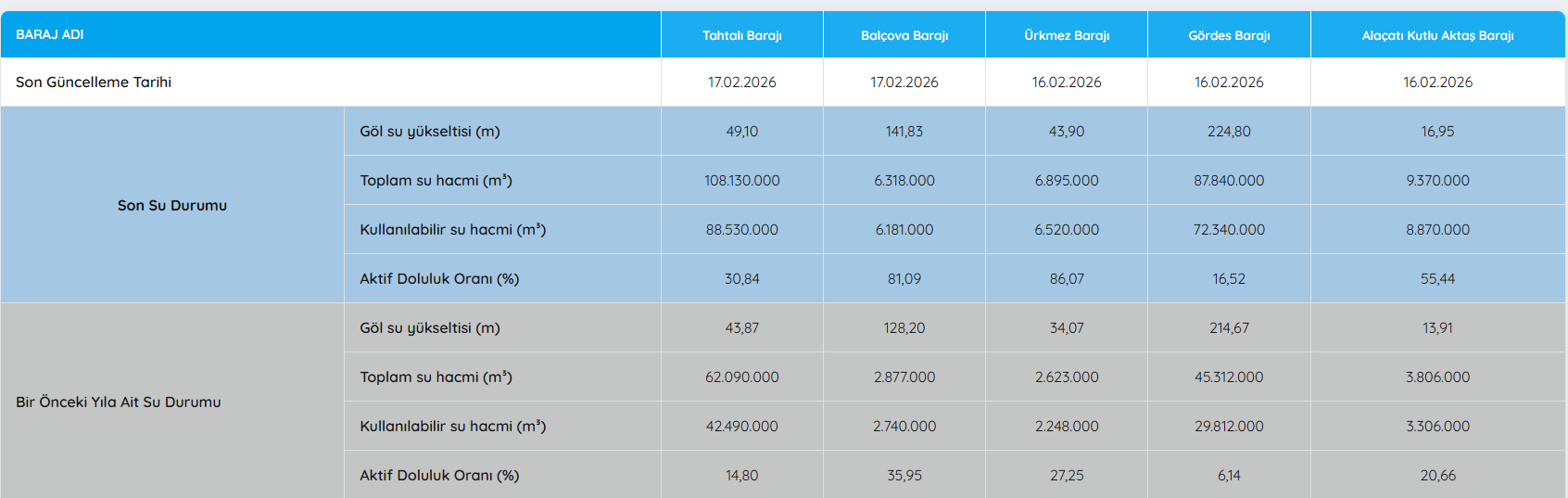Select Gördes current active fill rate 16,52
Screen dimensions: 1568x498
1229,278
